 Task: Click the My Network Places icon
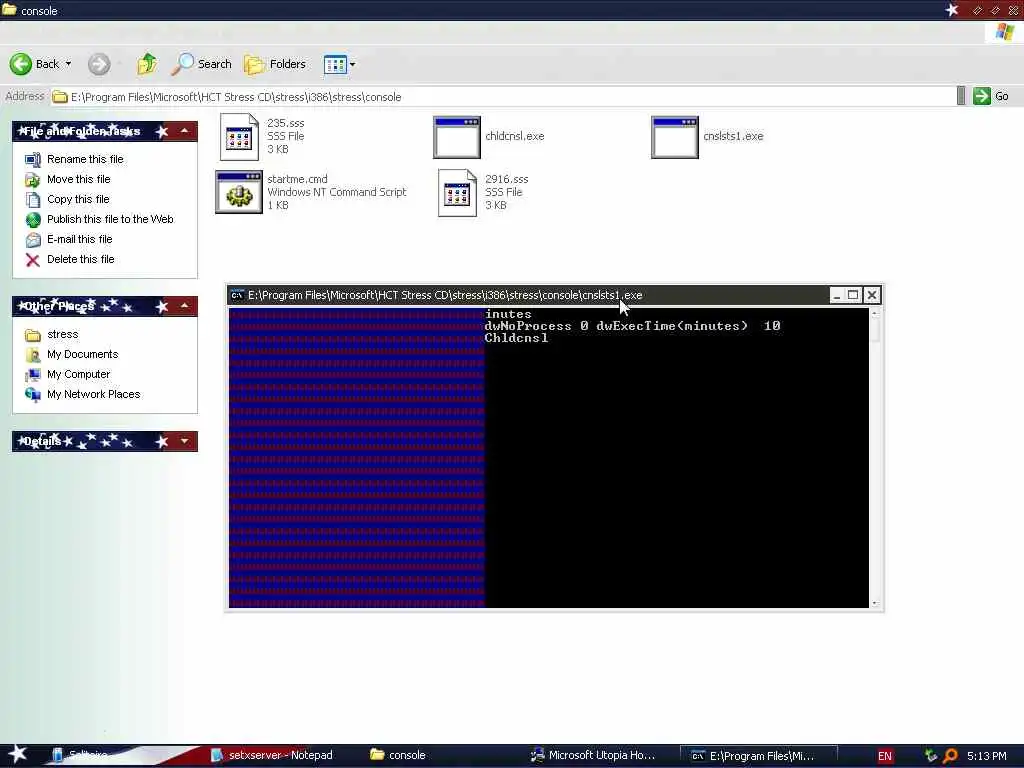pos(33,394)
